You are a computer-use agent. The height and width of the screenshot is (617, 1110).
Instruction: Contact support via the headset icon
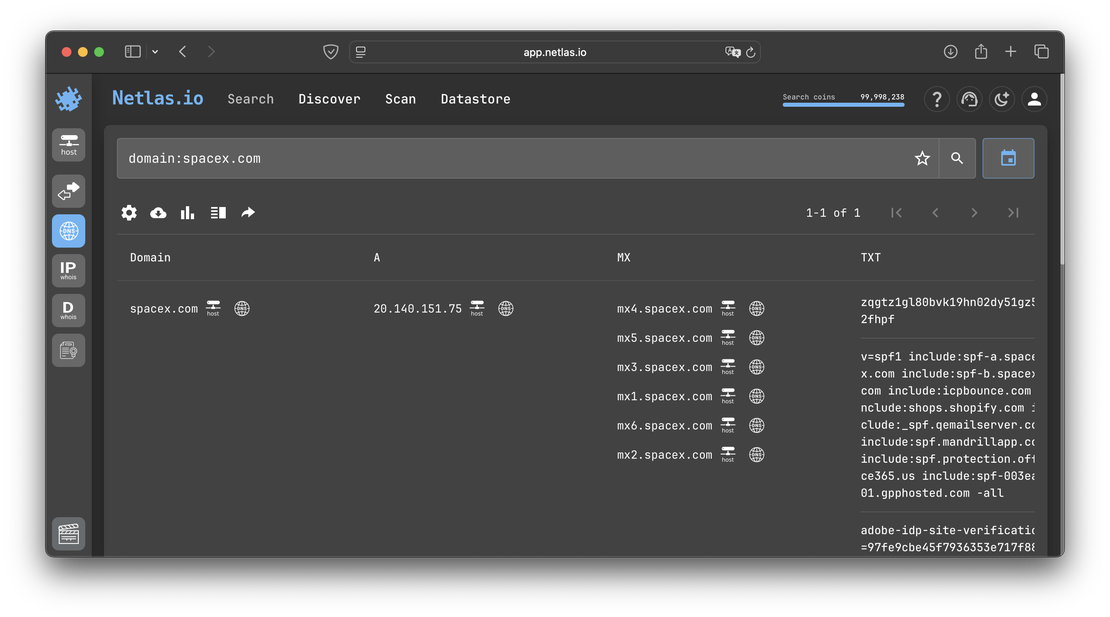click(968, 99)
